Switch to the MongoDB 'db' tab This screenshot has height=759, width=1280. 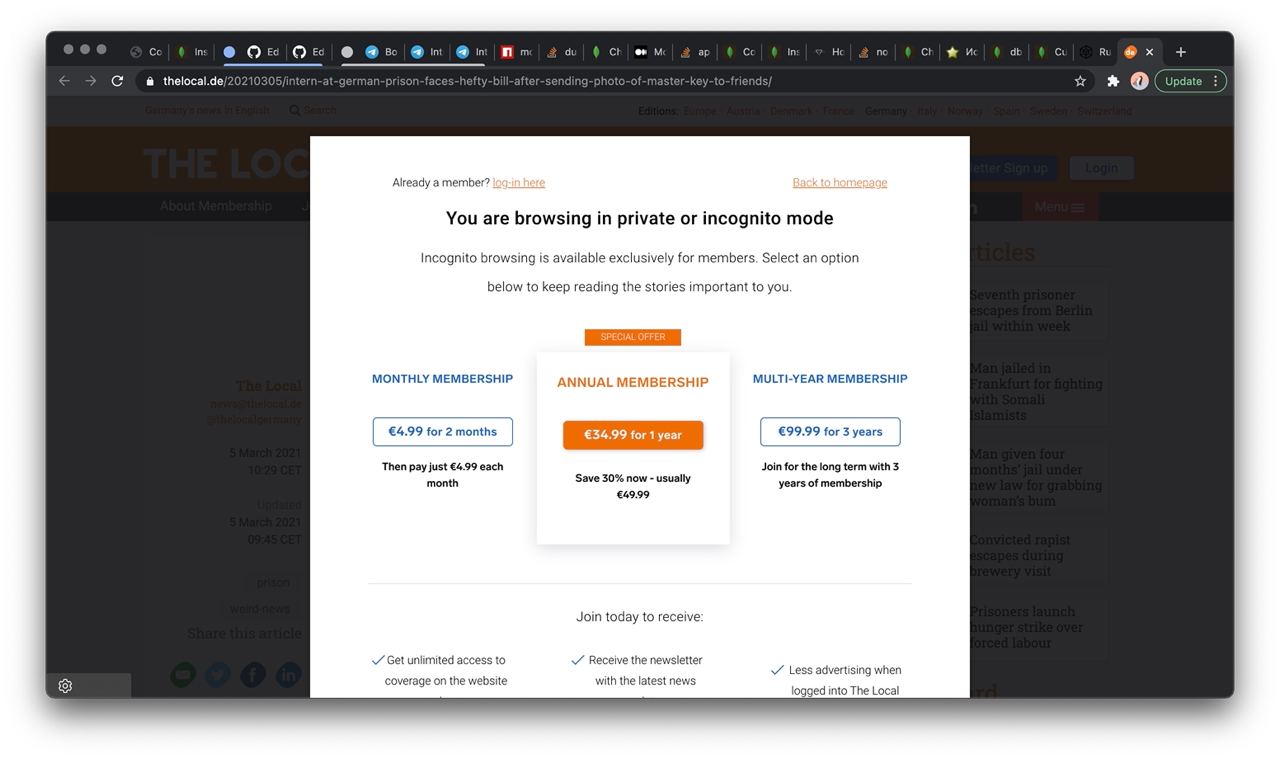coord(1007,52)
